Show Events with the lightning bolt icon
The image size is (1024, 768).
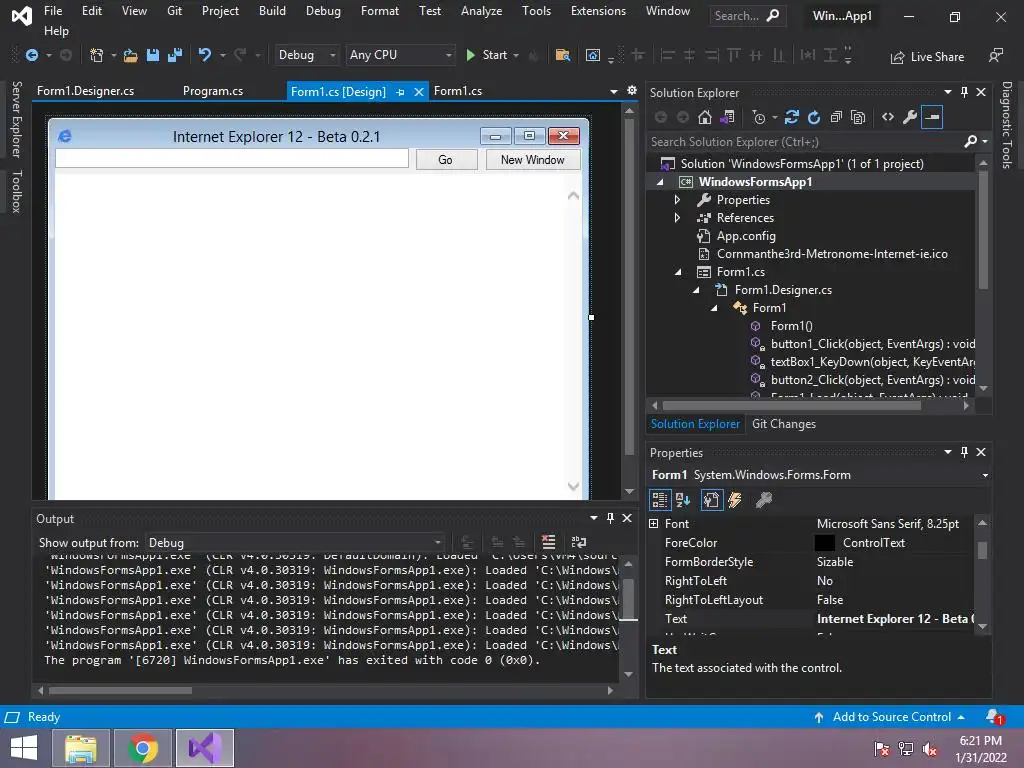pos(735,500)
